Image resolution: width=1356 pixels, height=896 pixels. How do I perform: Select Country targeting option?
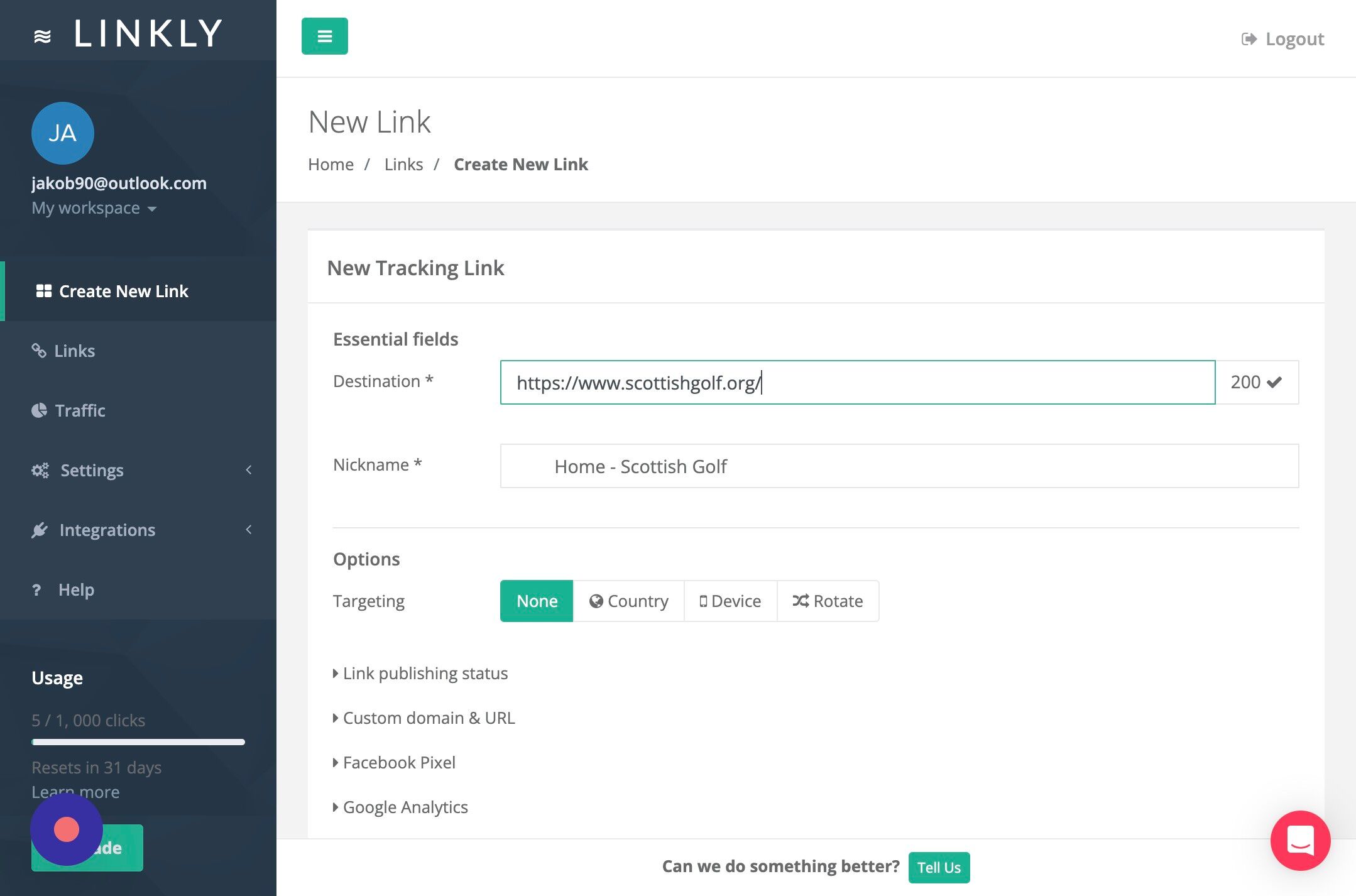(628, 601)
